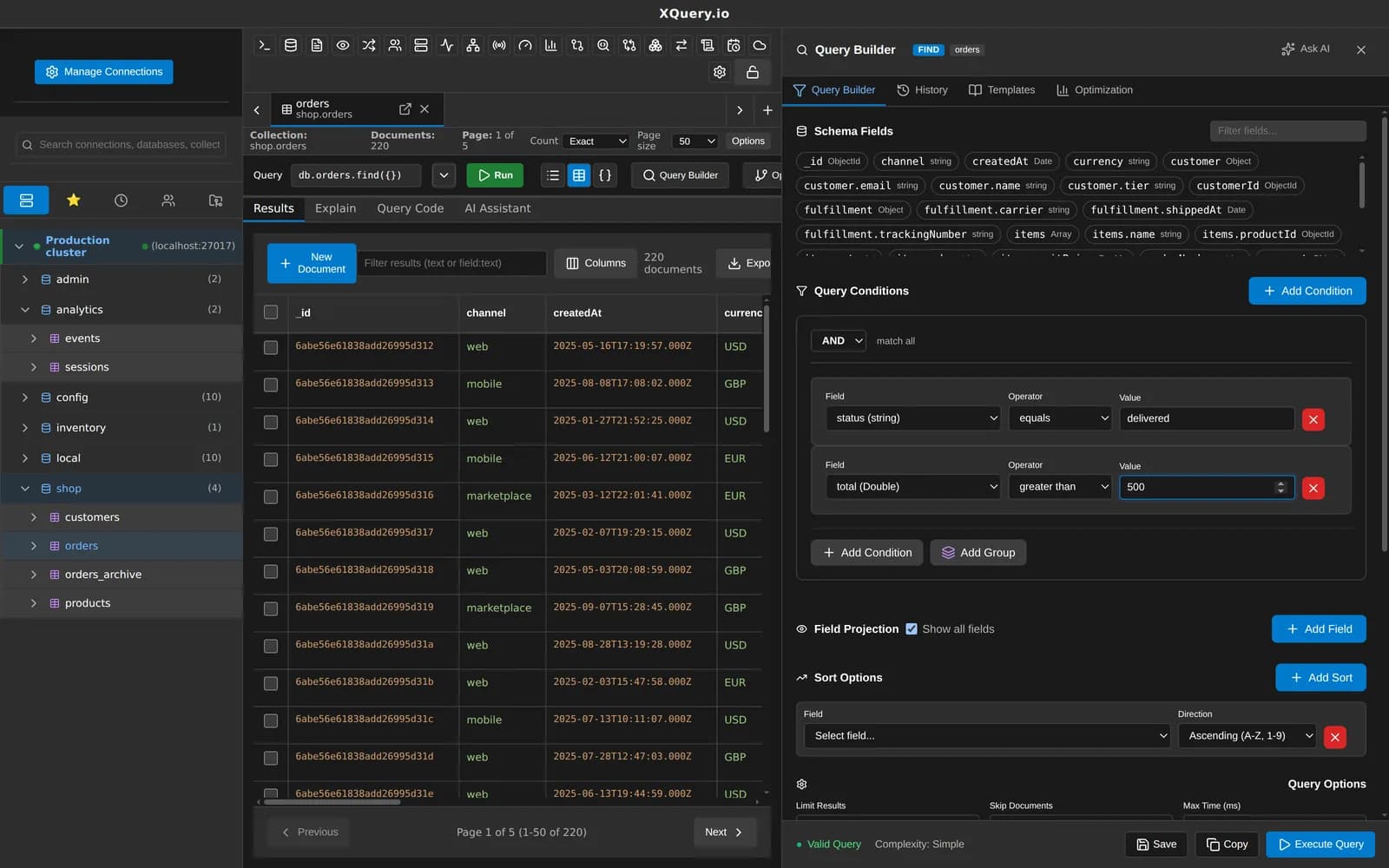The height and width of the screenshot is (868, 1389).
Task: Click the eye icon in top toolbar
Action: coord(343,45)
